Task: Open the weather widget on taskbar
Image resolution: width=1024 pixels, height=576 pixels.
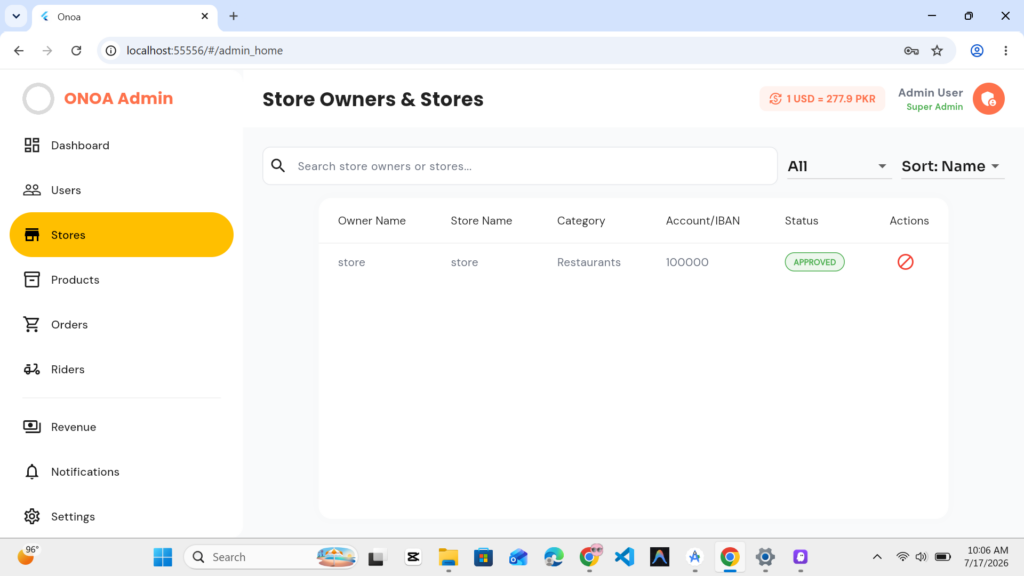Action: tap(27, 556)
